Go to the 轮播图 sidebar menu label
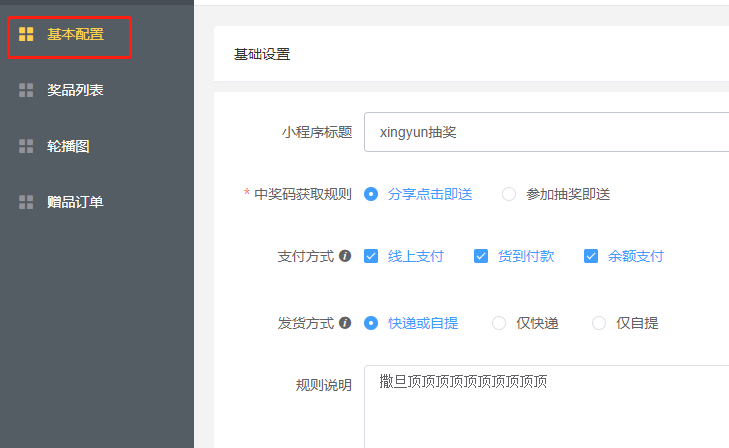This screenshot has height=448, width=729. (x=68, y=147)
